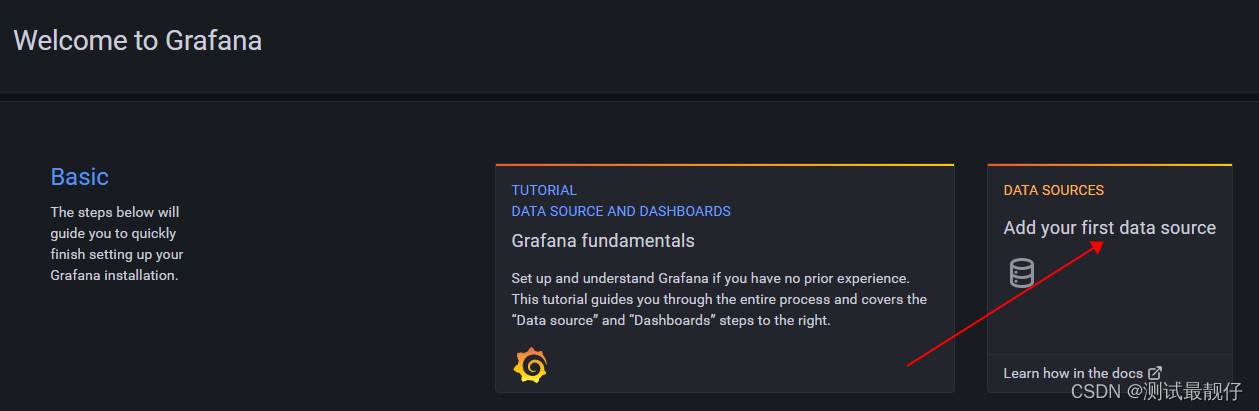Click the tutorial description starting with 'Set up and understand Grafana'
This screenshot has height=411, width=1259.
coord(719,299)
